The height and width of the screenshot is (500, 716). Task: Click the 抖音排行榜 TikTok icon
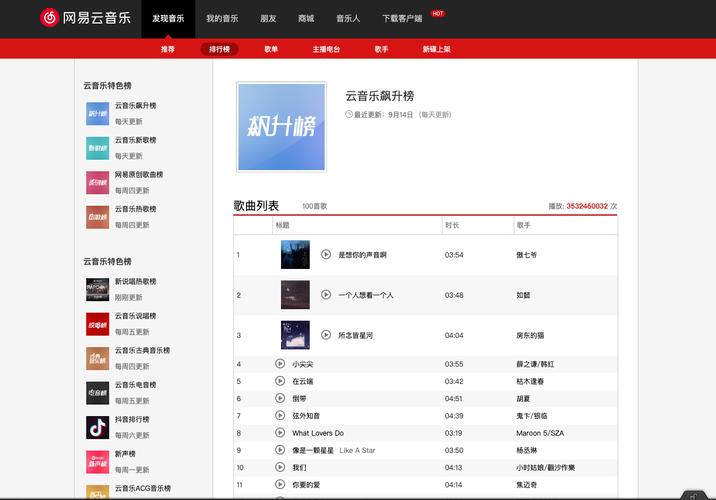(97, 427)
